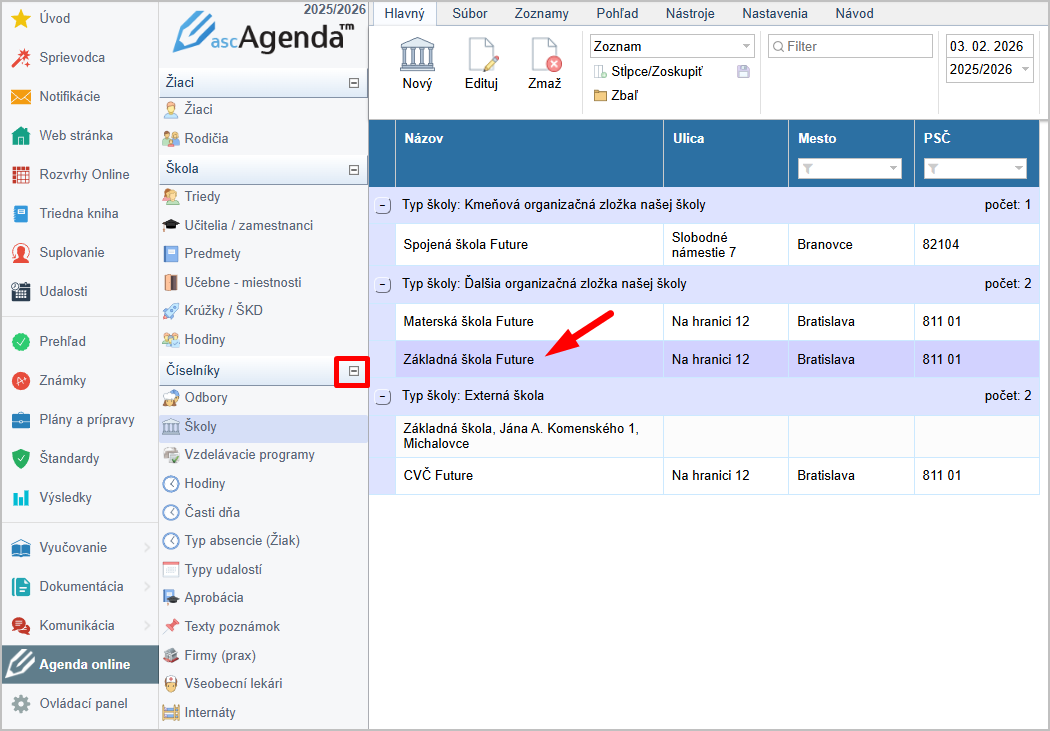Open the school year 2025/2026 dropdown
Image resolution: width=1050 pixels, height=731 pixels.
1024,70
